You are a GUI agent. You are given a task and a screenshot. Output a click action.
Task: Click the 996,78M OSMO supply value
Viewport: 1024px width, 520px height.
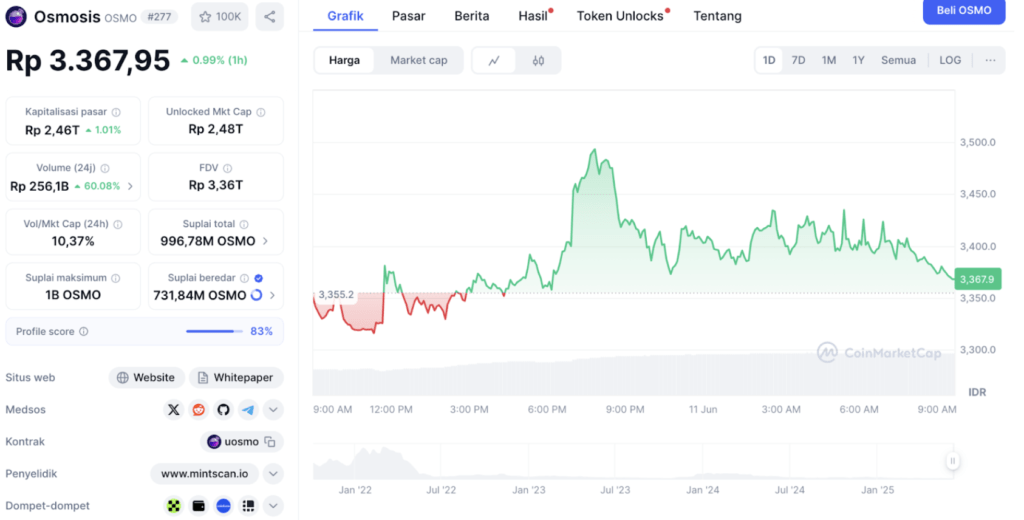208,242
